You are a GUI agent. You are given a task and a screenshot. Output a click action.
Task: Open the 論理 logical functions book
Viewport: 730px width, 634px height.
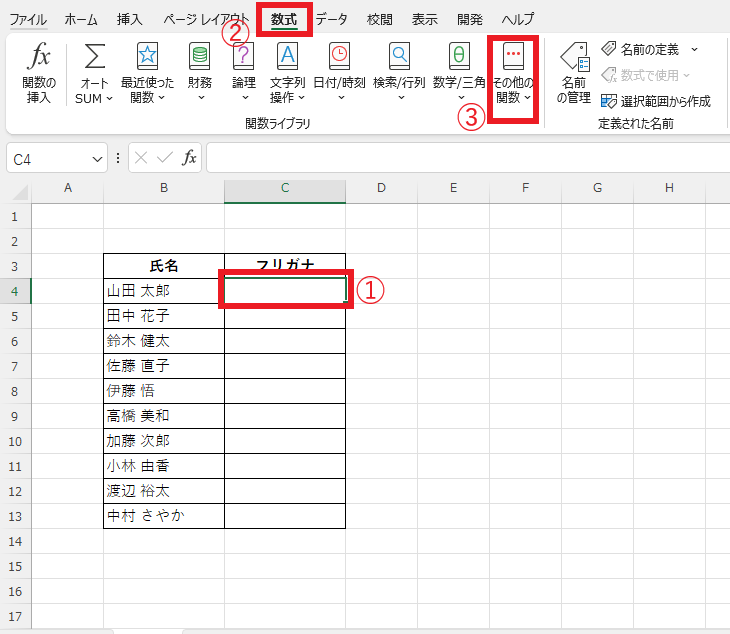click(x=243, y=55)
